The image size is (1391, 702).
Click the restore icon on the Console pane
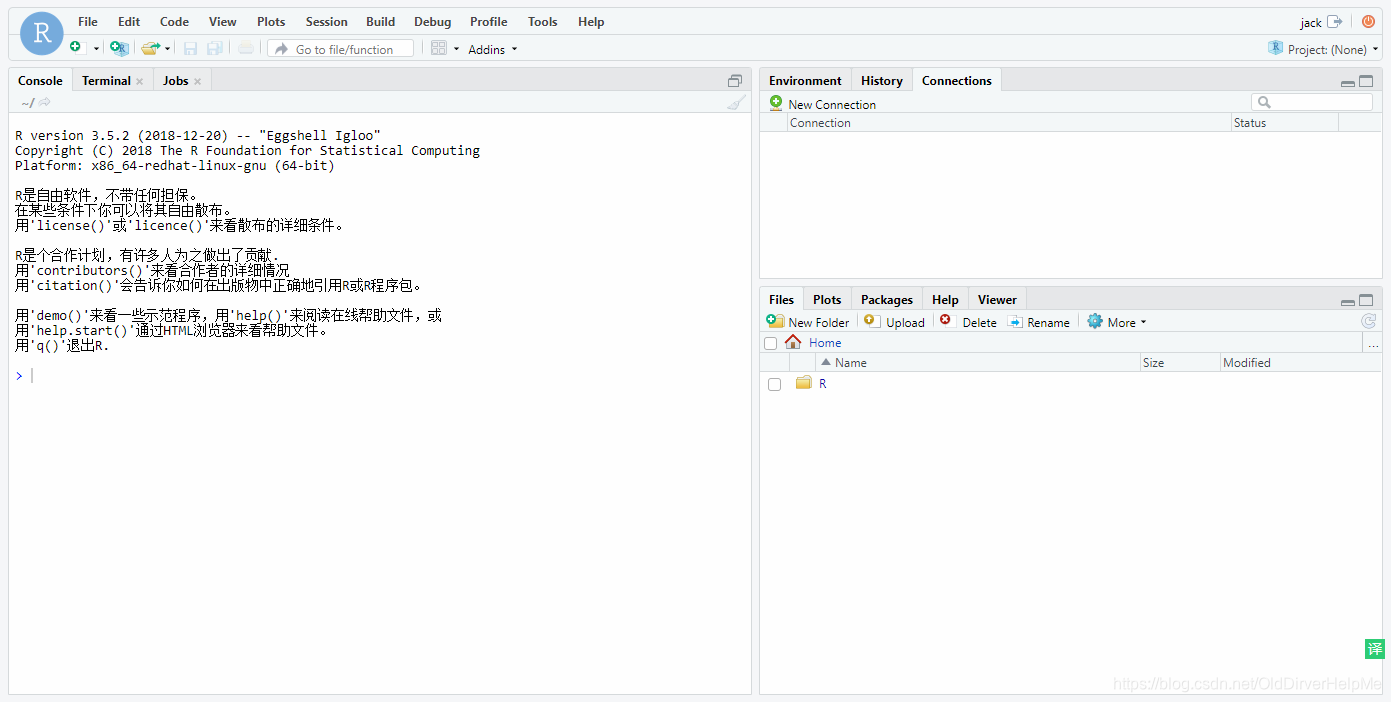coord(735,81)
